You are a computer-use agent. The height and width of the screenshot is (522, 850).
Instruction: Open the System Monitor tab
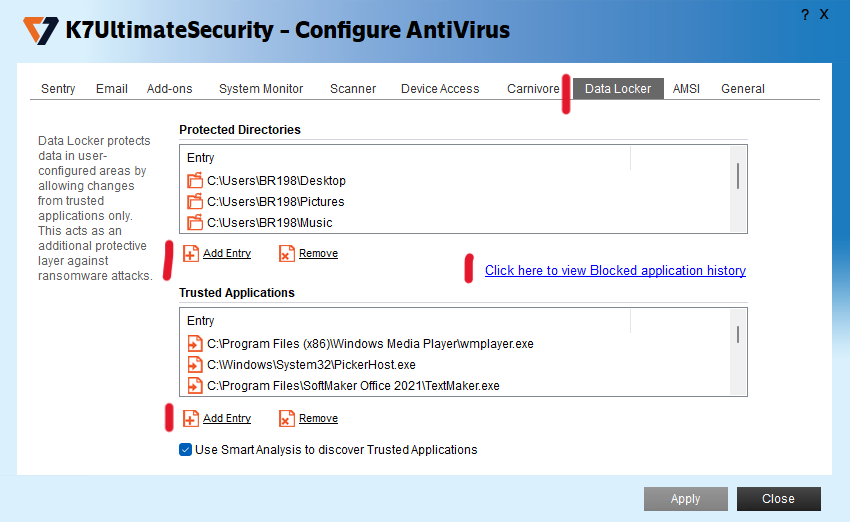[261, 89]
